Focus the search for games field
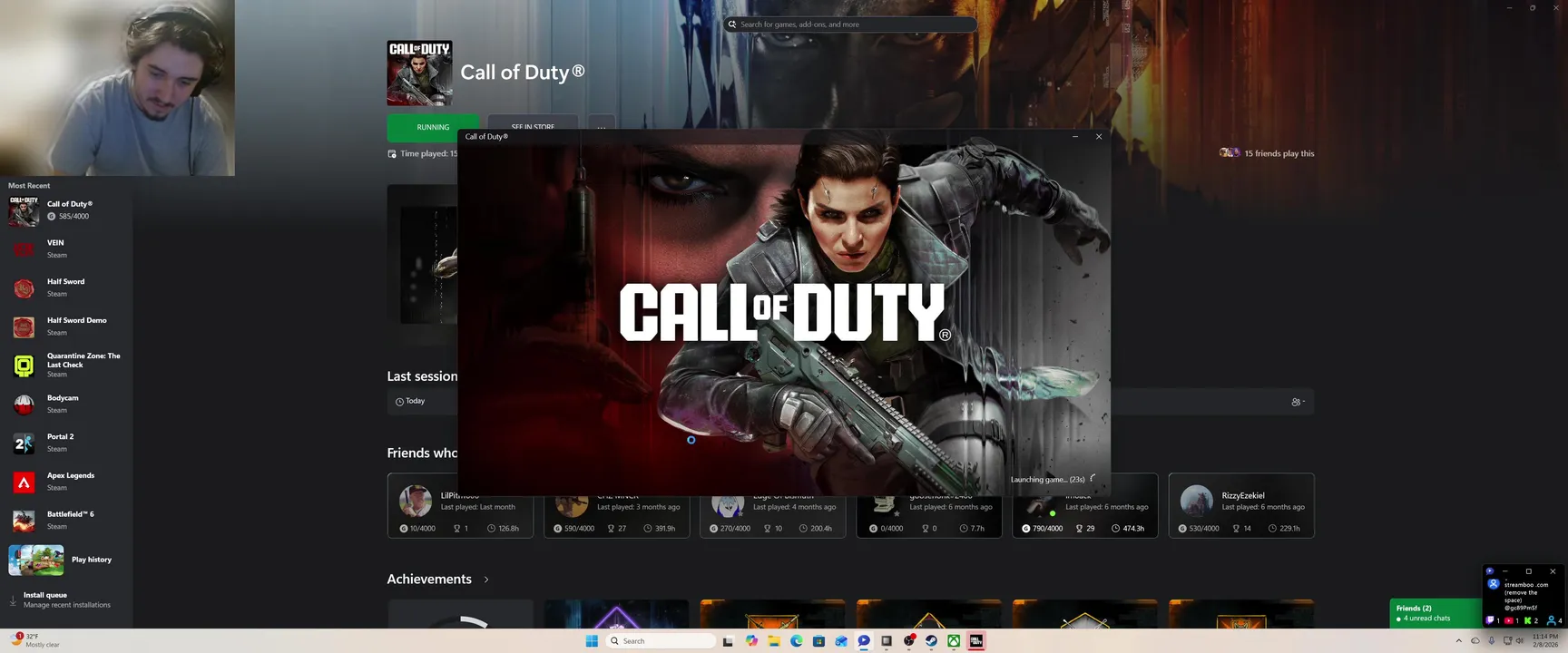Screen dimensions: 1568x653 pos(850,24)
